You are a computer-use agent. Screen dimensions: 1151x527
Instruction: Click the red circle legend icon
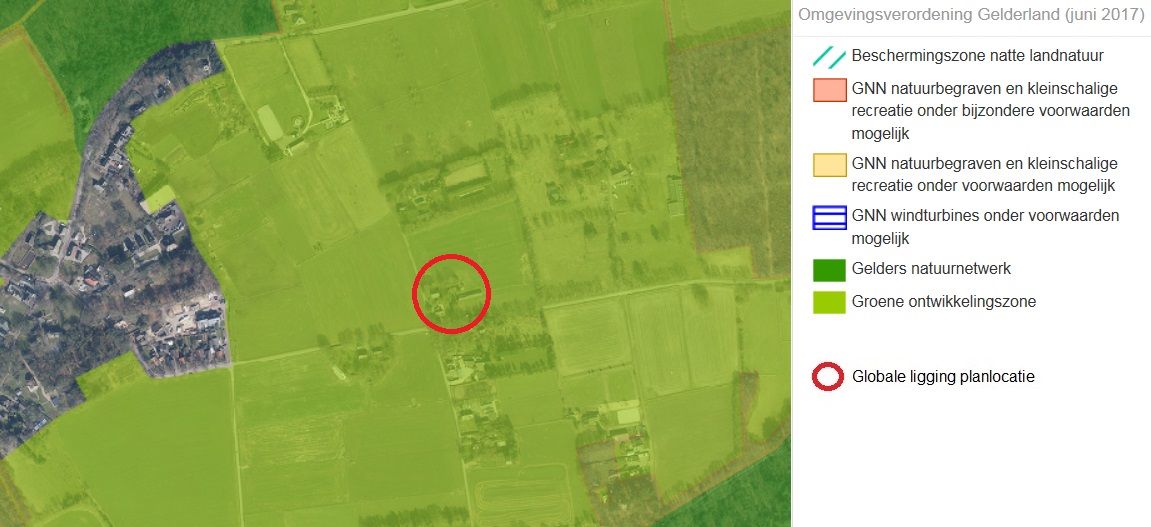pos(828,377)
